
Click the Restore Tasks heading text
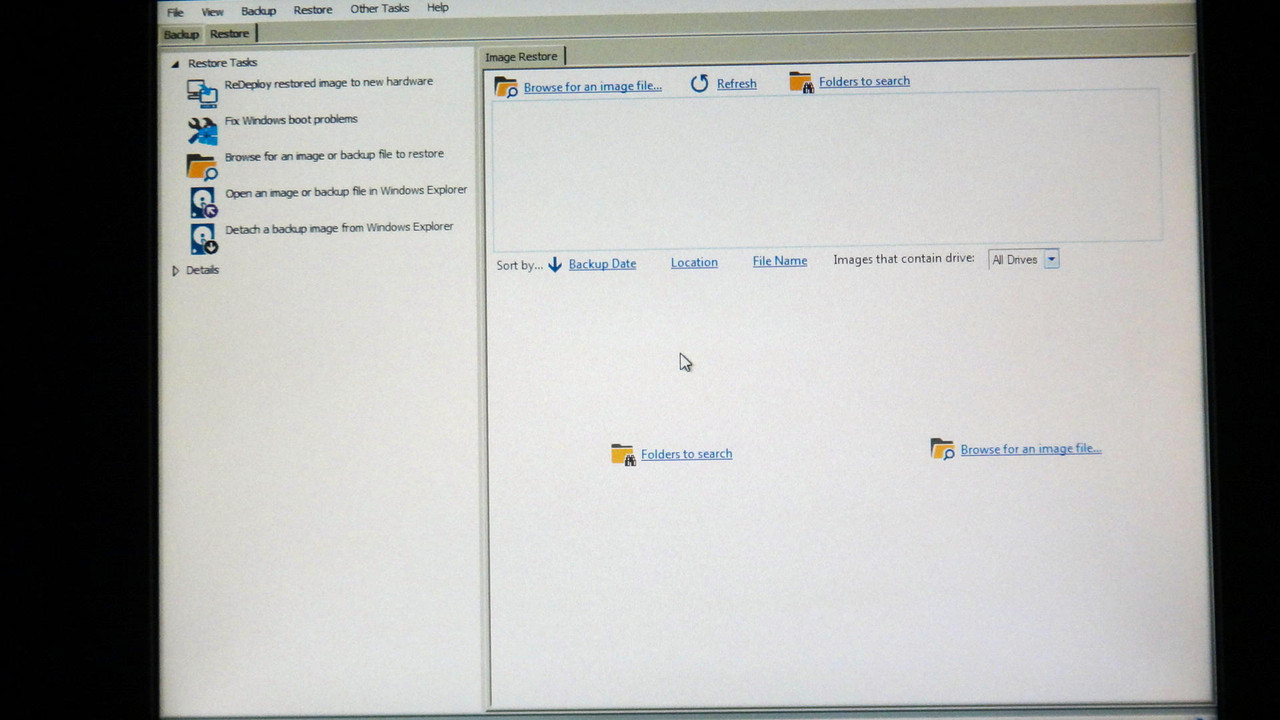[222, 63]
